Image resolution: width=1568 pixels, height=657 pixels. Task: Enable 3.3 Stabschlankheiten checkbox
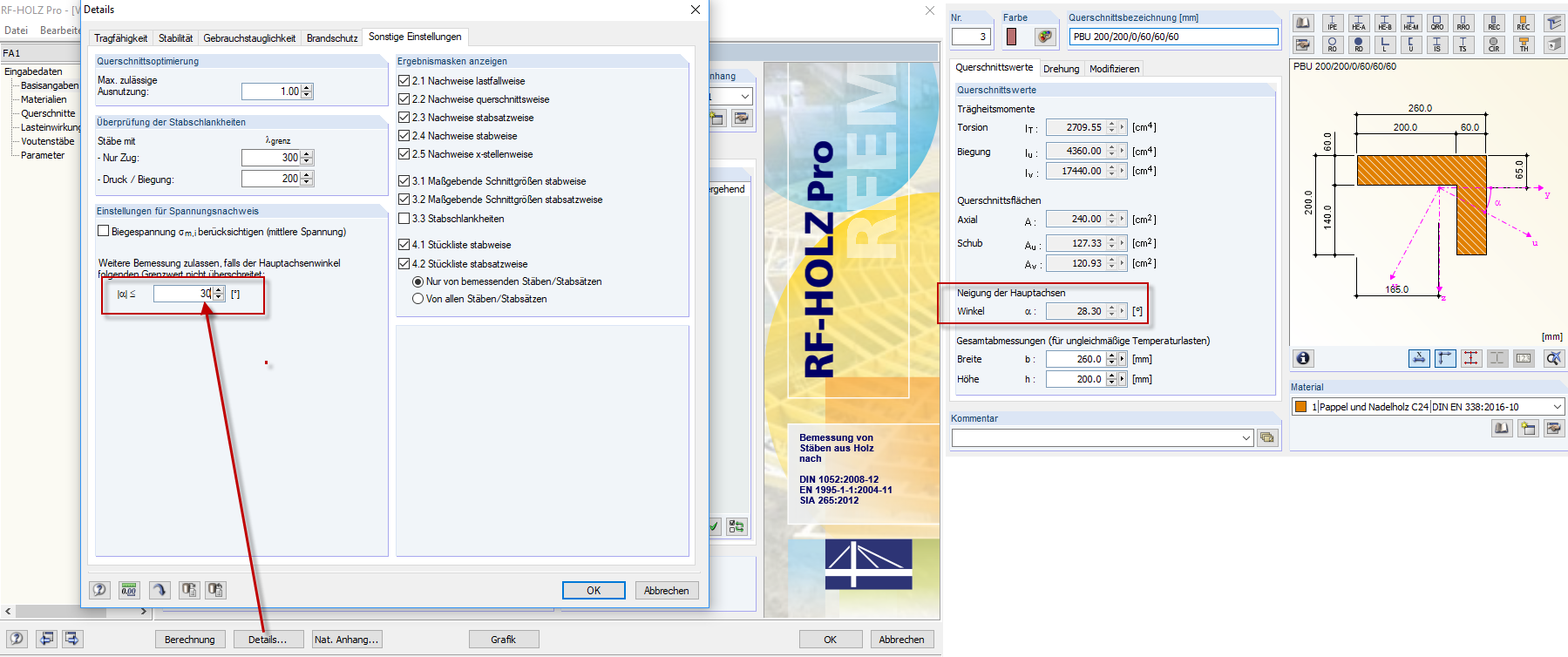(x=404, y=218)
